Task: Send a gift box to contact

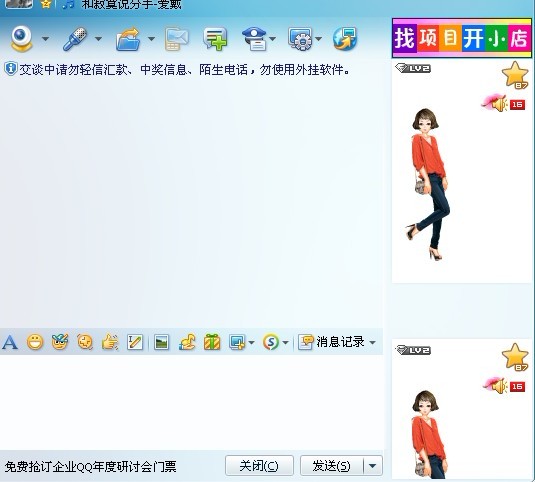Action: click(x=212, y=342)
